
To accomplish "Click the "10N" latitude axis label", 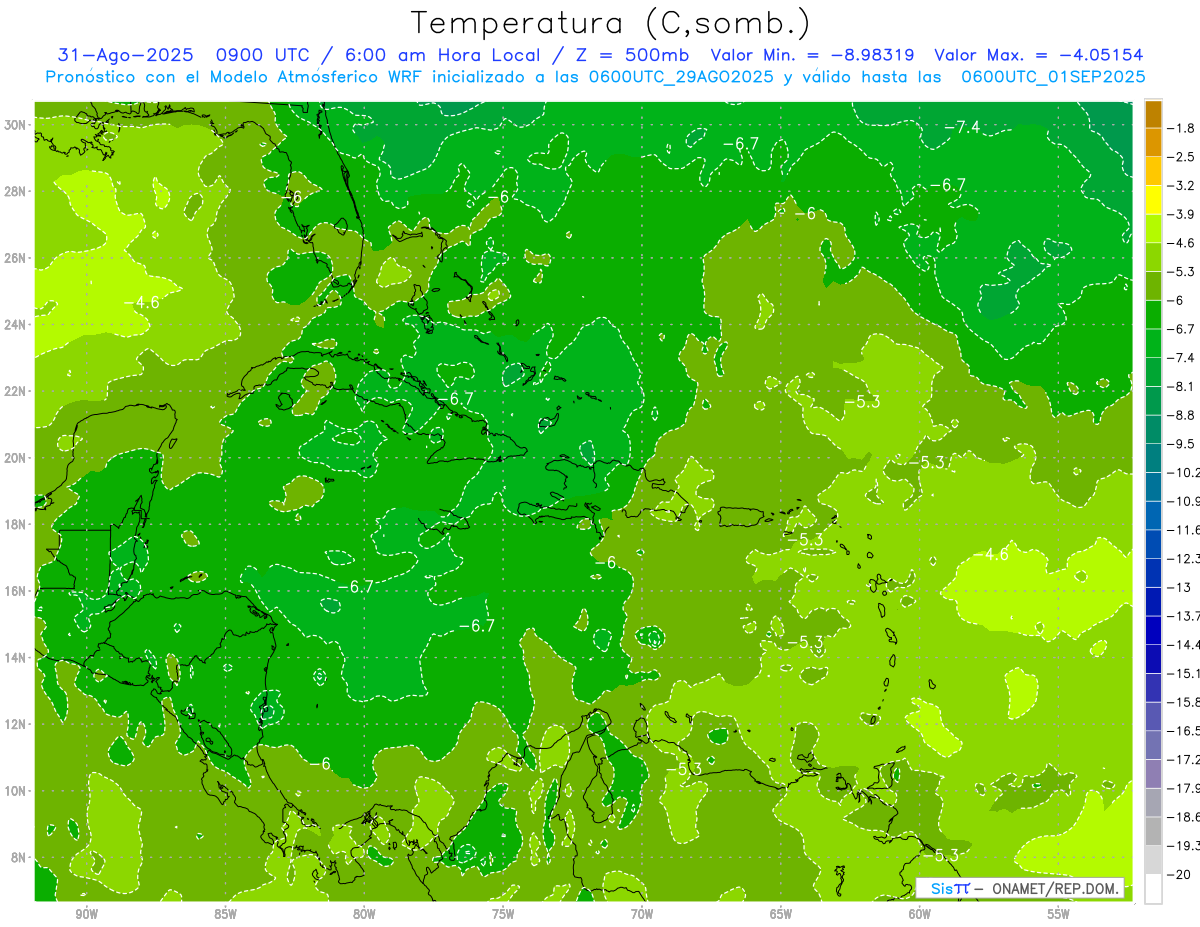I will (15, 791).
